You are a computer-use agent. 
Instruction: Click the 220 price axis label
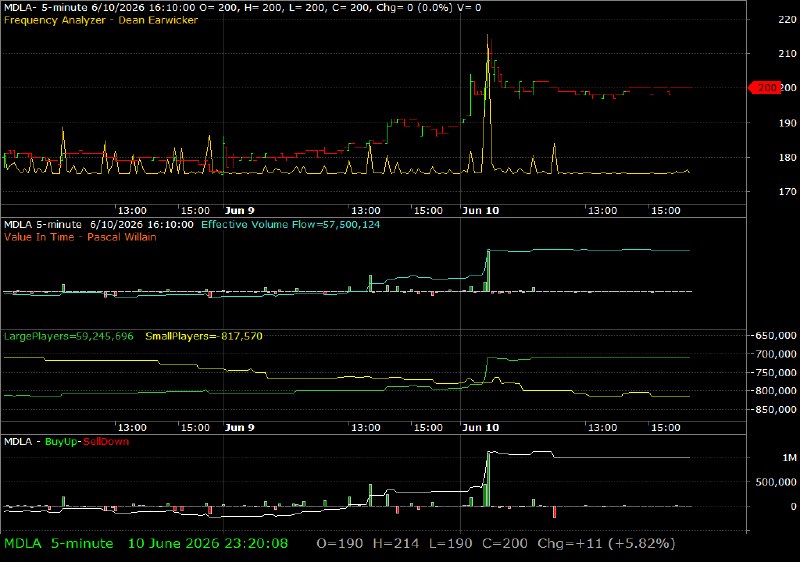(x=787, y=19)
